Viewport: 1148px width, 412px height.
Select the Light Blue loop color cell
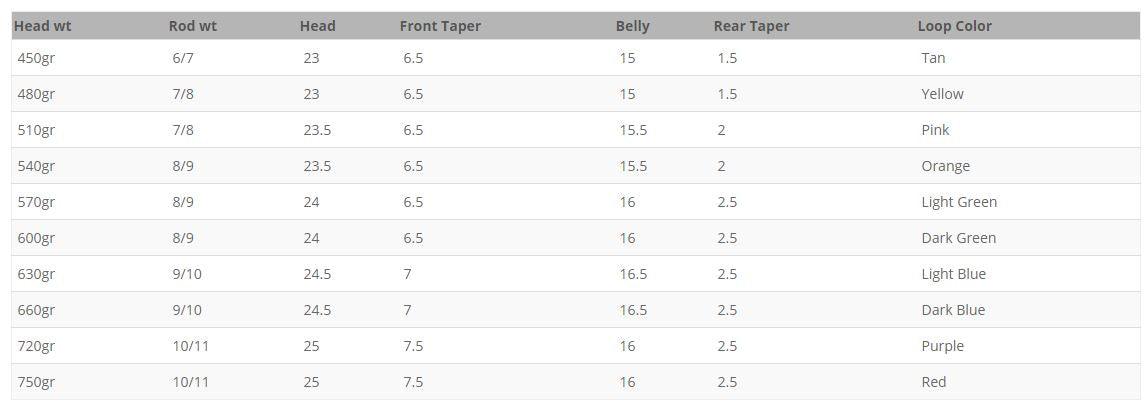click(953, 274)
